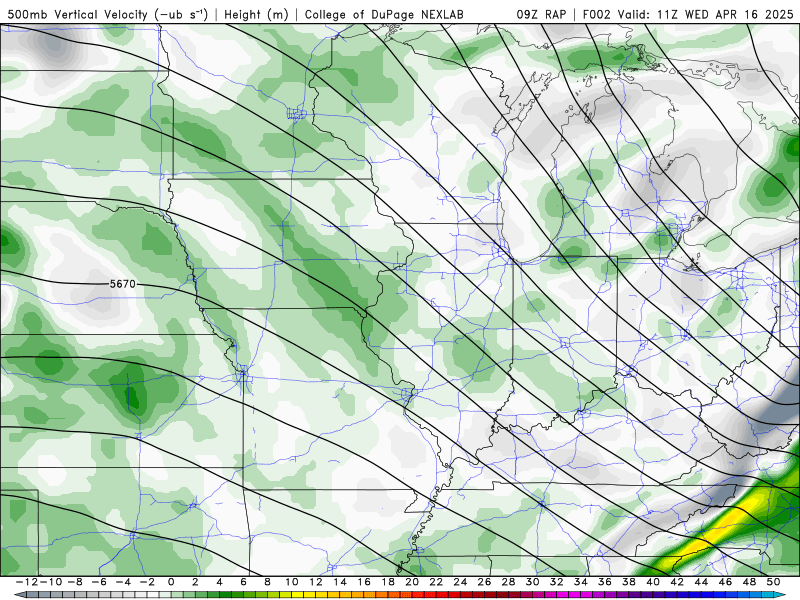Click the 28 color scale label
The image size is (800, 600).
point(508,582)
